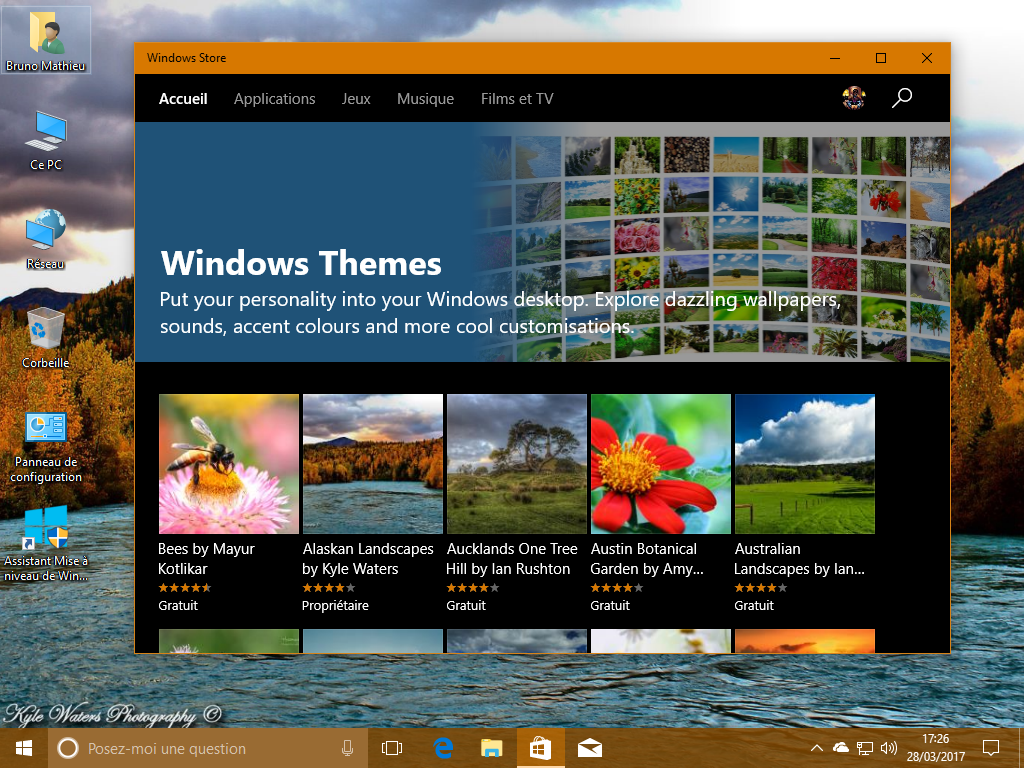
Task: Open File Explorer from the taskbar
Action: click(x=492, y=748)
